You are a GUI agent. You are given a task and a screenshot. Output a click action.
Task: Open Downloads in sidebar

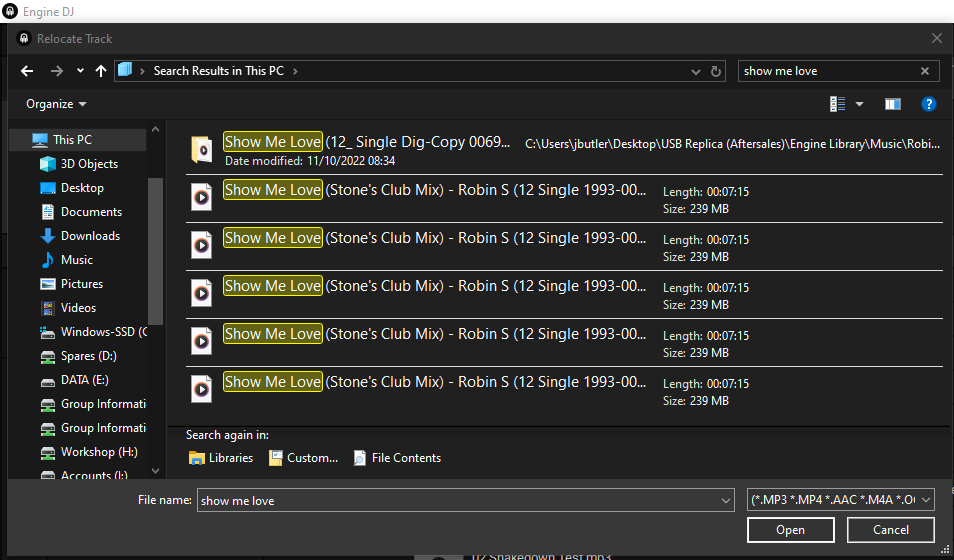[90, 236]
